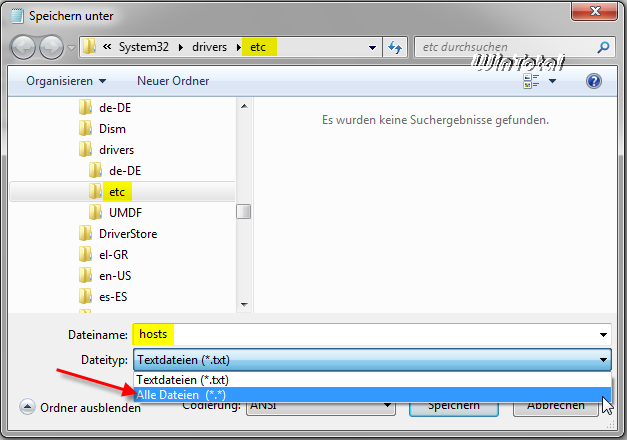Click the Abbrechen button
Screen dimensions: 627x440
(x=555, y=408)
